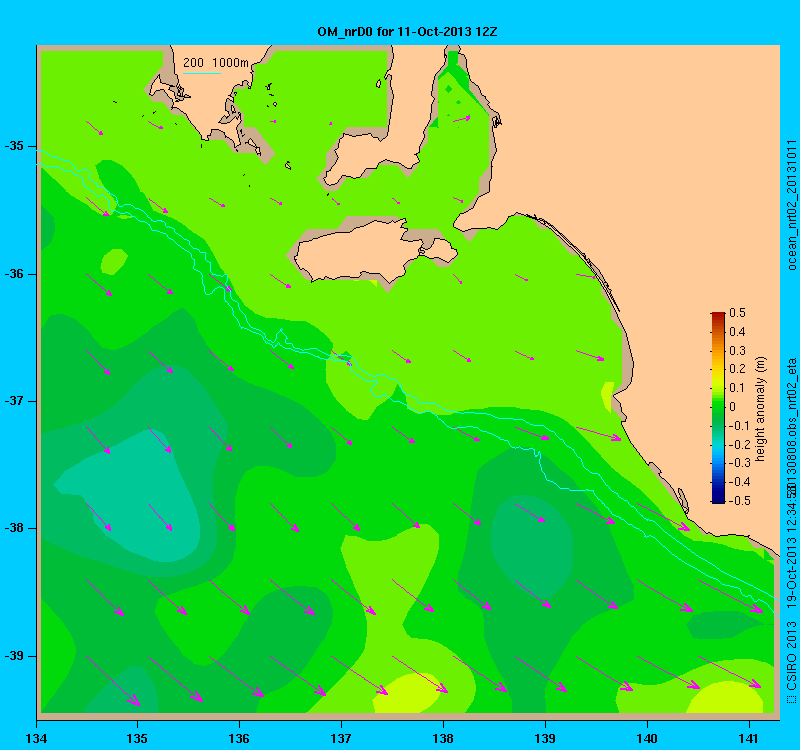Click the -39 latitude axis label
The image size is (800, 750).
coord(14,656)
